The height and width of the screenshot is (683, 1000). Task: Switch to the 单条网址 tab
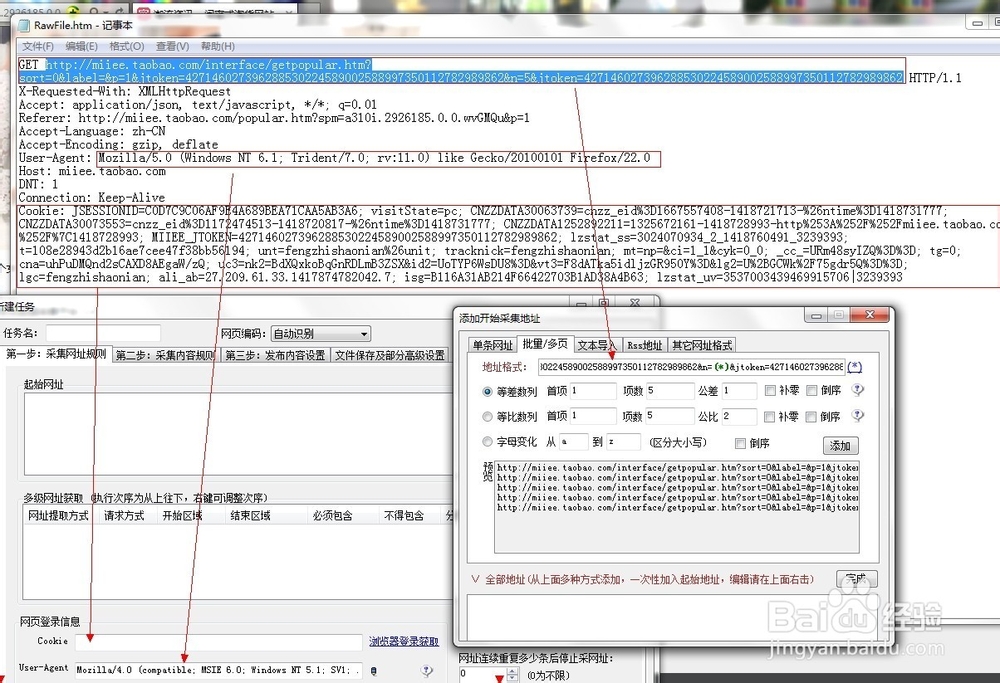tap(492, 345)
